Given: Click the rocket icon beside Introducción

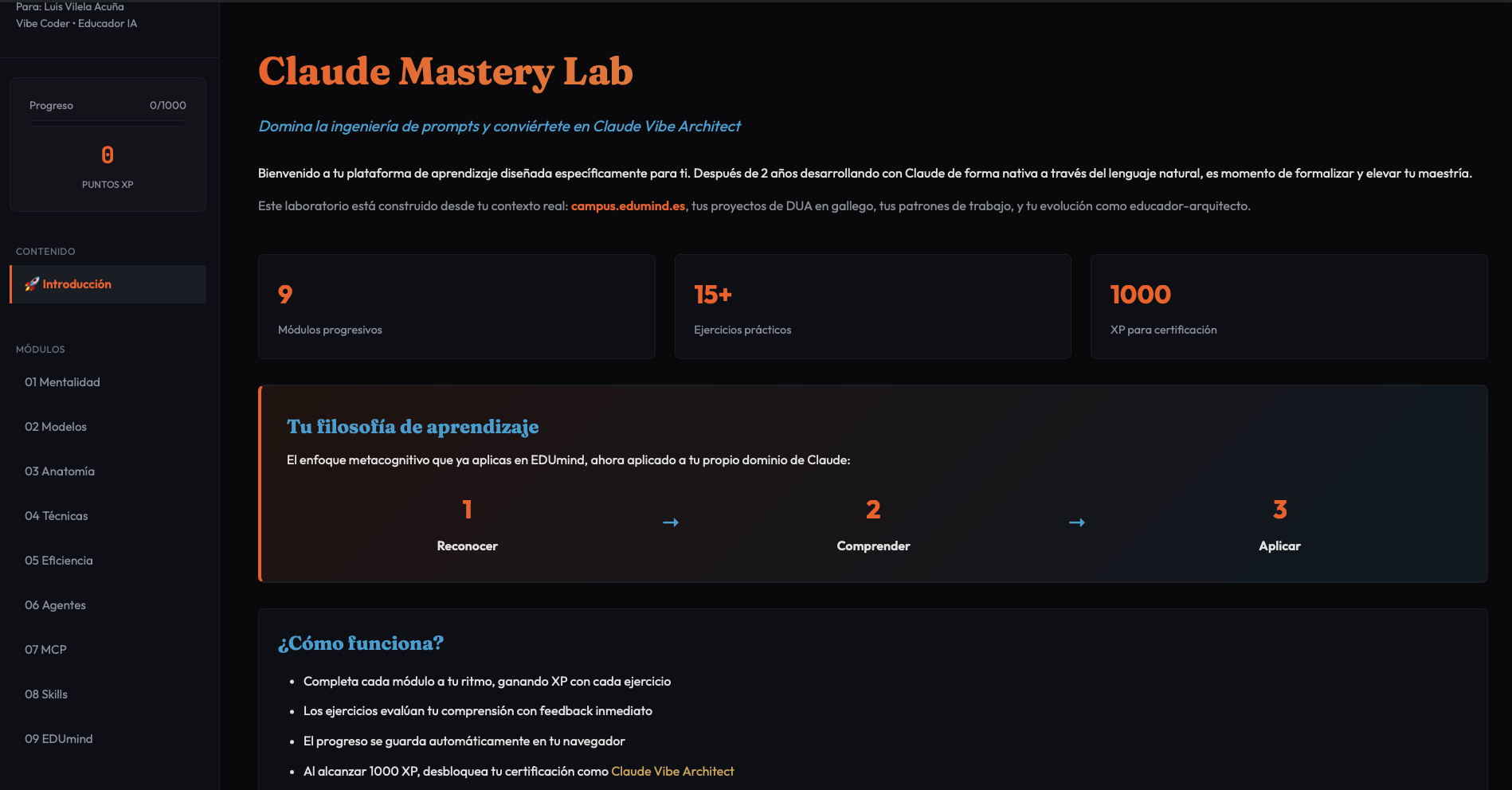Looking at the screenshot, I should tap(32, 284).
